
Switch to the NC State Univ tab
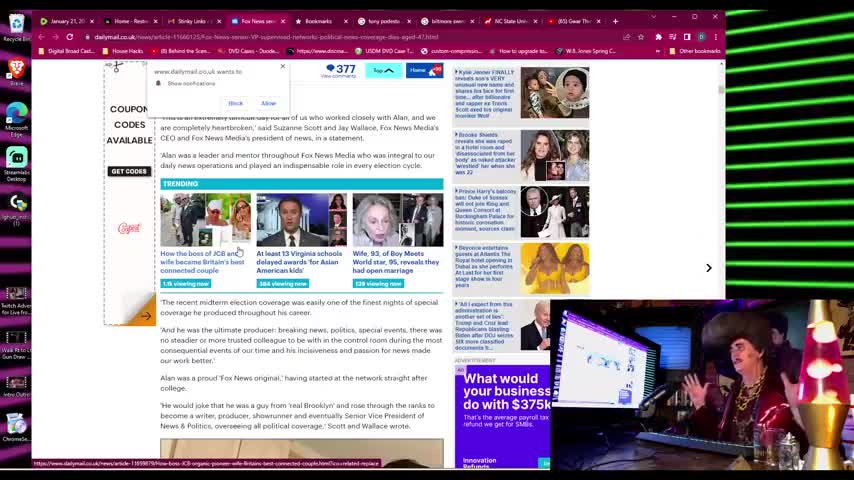(x=511, y=21)
